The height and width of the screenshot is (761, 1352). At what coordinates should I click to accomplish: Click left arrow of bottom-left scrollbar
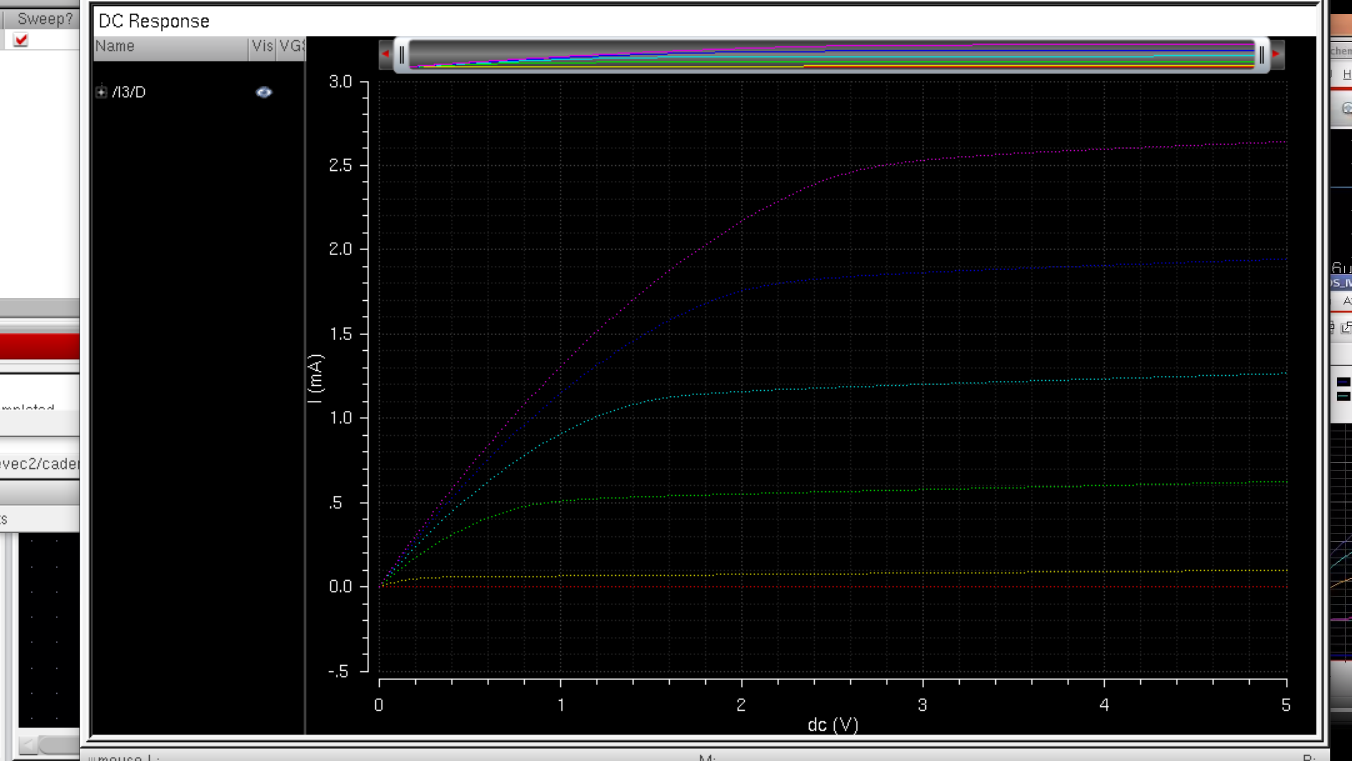[x=28, y=744]
